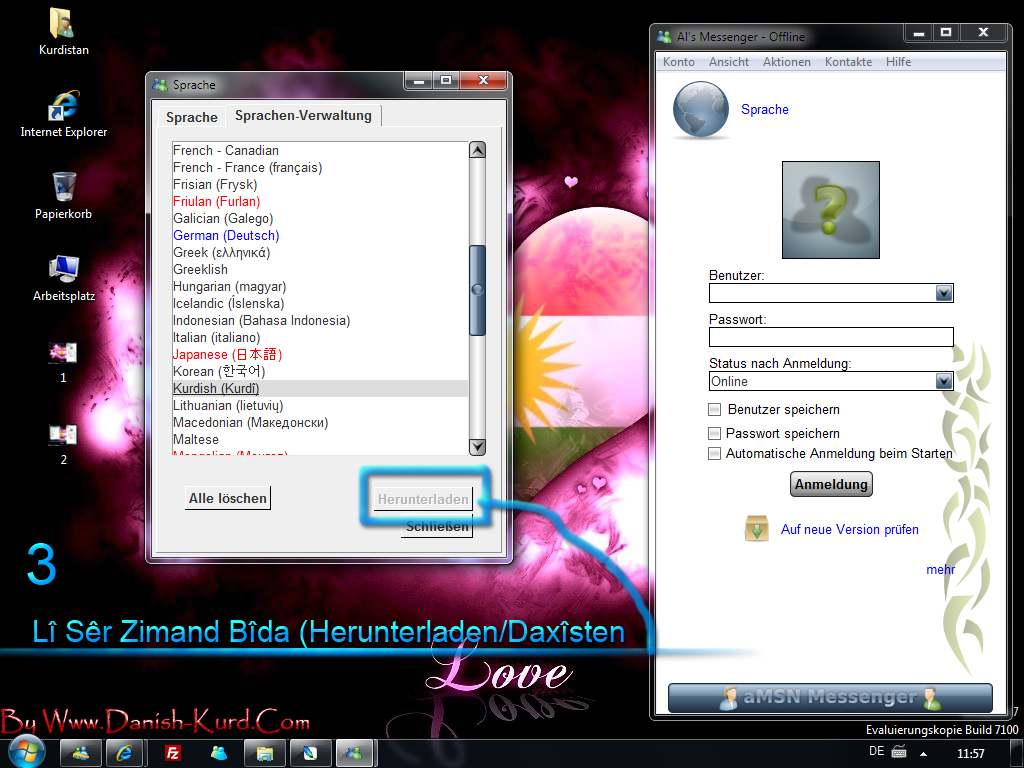
Task: Click the download box icon beside version check
Action: pyautogui.click(x=756, y=528)
